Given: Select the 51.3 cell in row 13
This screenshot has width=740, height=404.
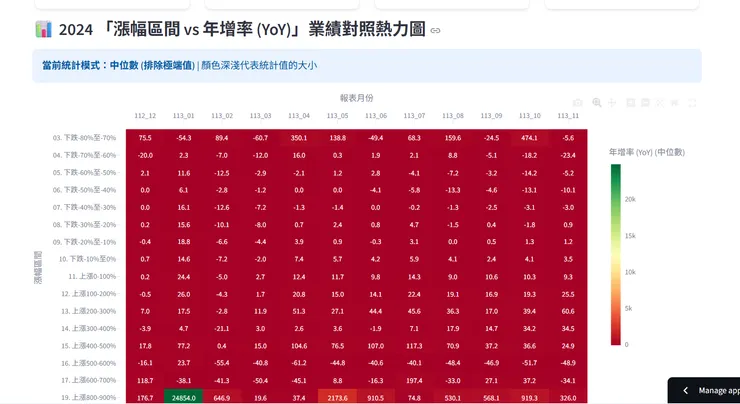Looking at the screenshot, I should point(299,311).
